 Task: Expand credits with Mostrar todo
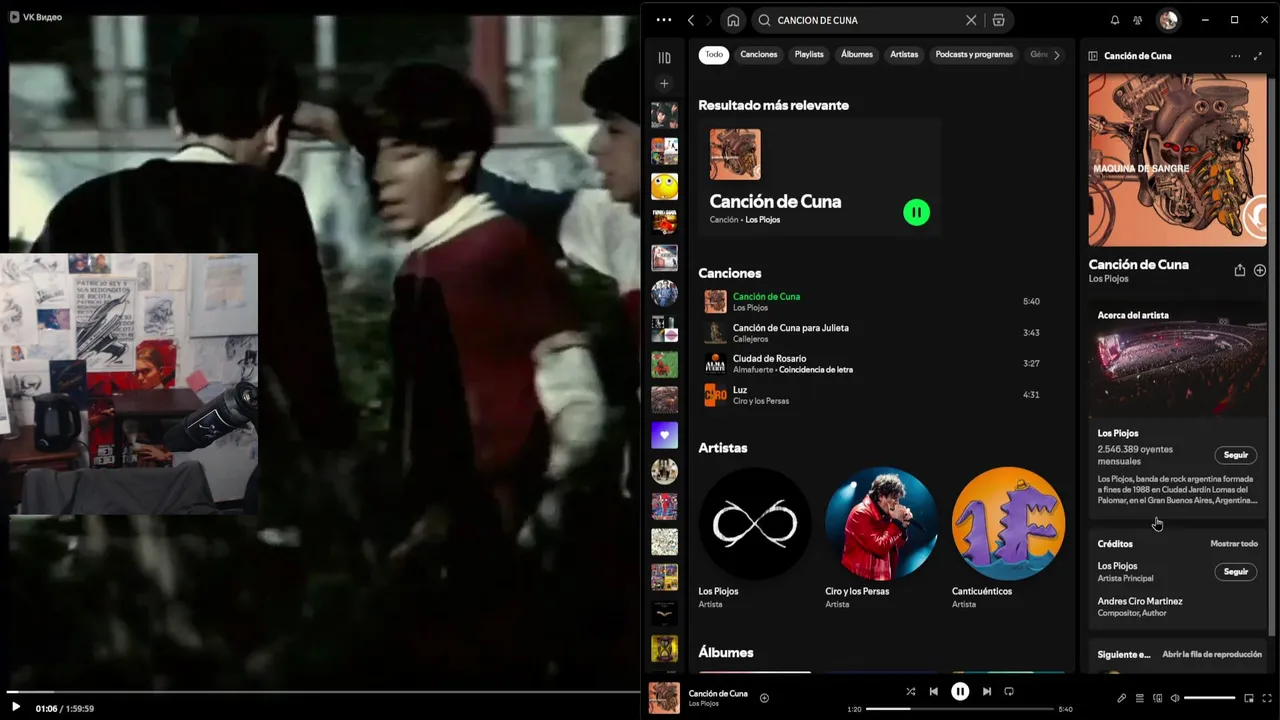1234,544
